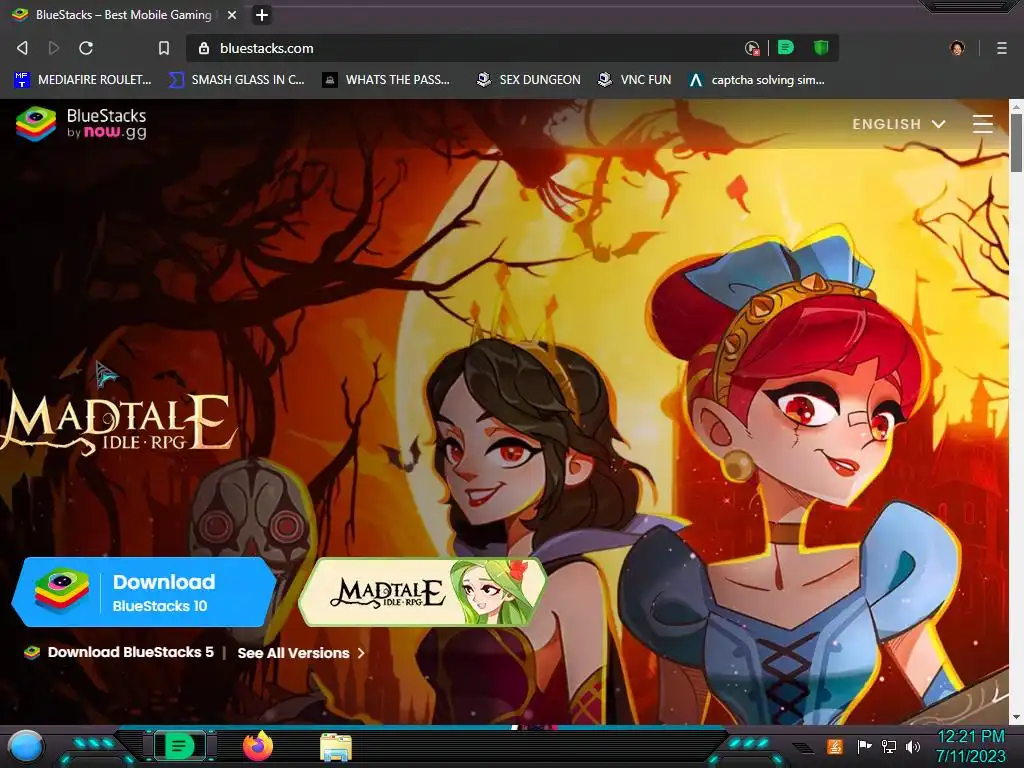Open the SEX DUNGEON bookmark

click(528, 80)
